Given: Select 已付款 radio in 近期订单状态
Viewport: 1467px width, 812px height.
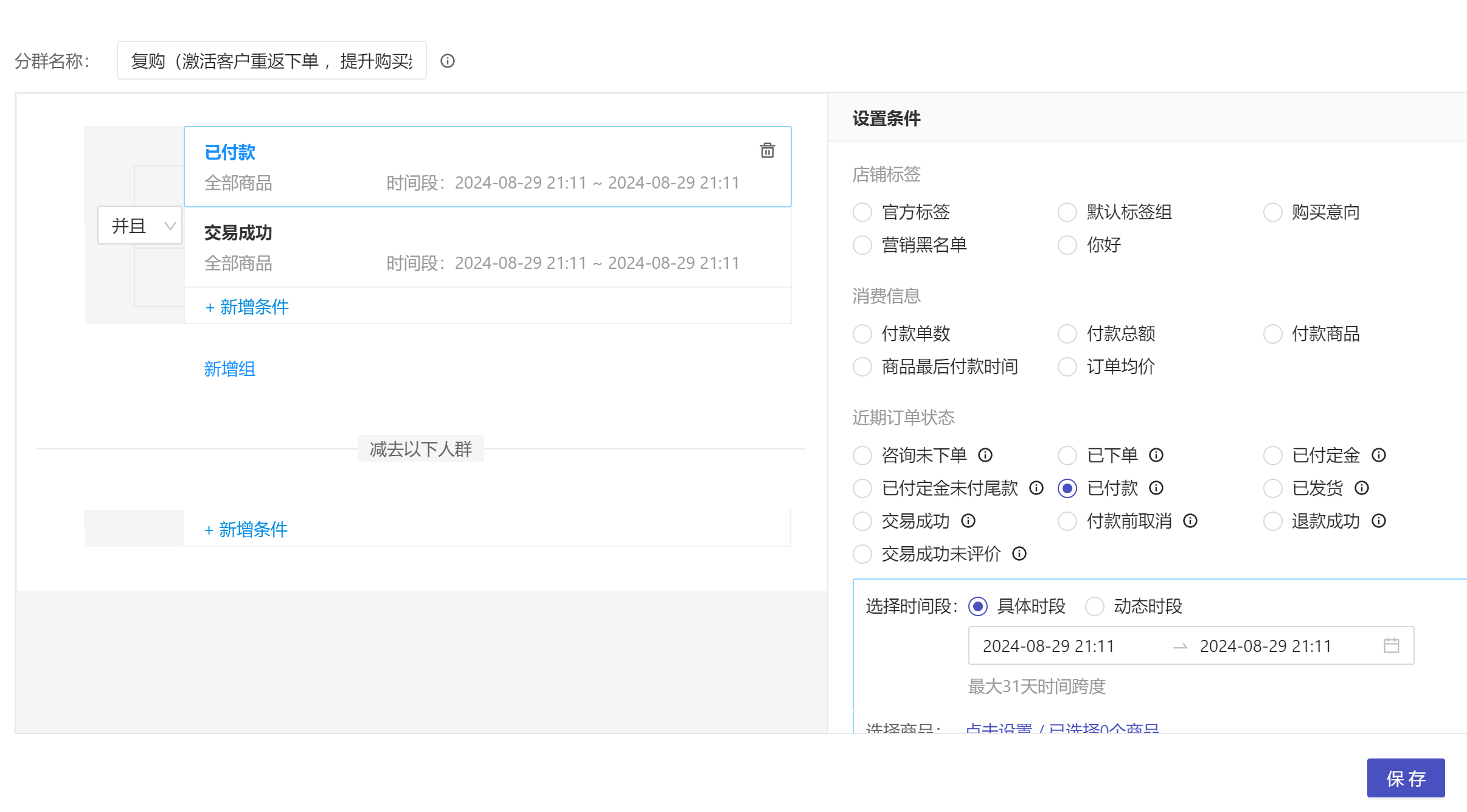Looking at the screenshot, I should click(x=1067, y=488).
